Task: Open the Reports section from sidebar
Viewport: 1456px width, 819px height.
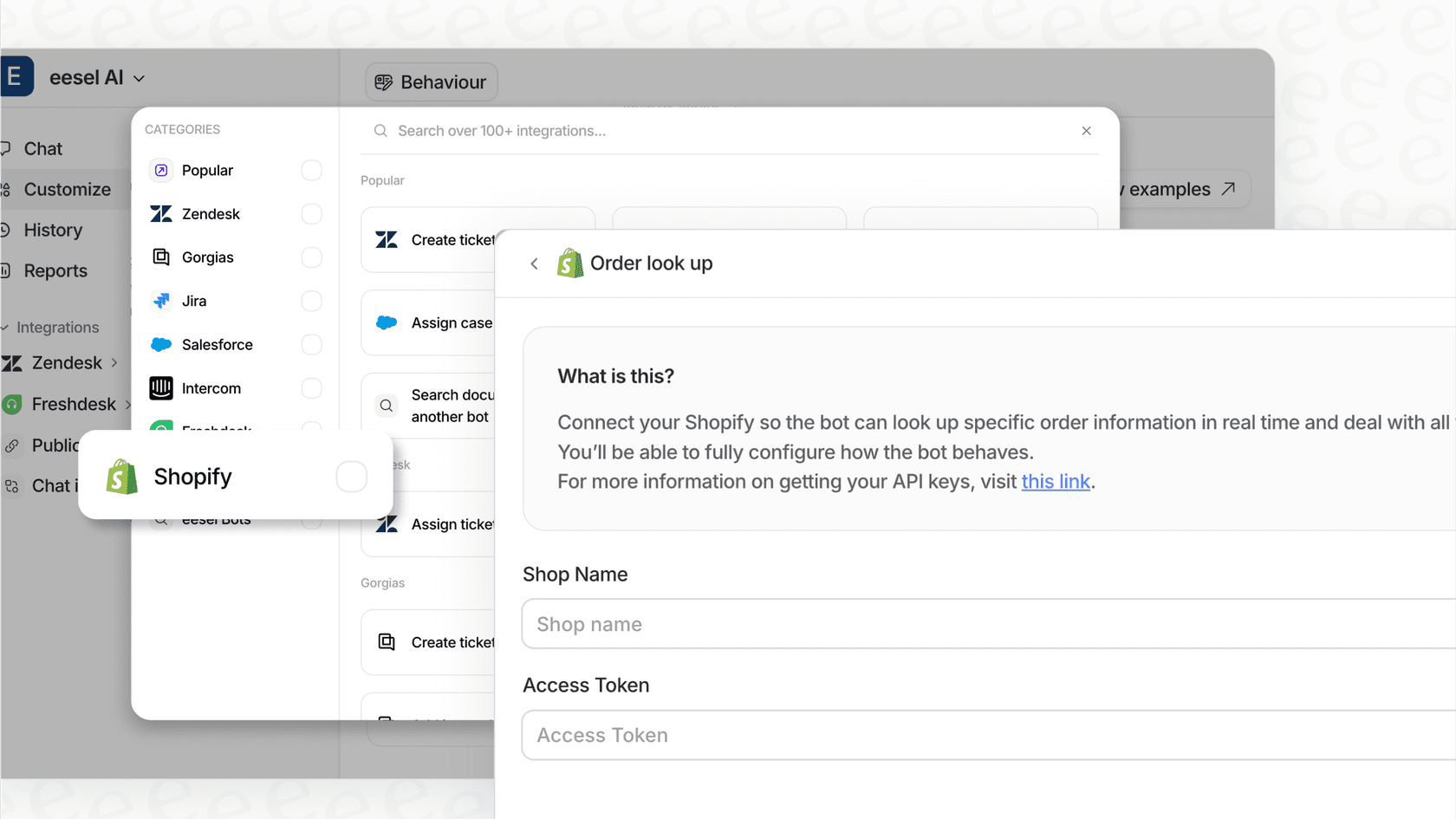Action: 55,270
